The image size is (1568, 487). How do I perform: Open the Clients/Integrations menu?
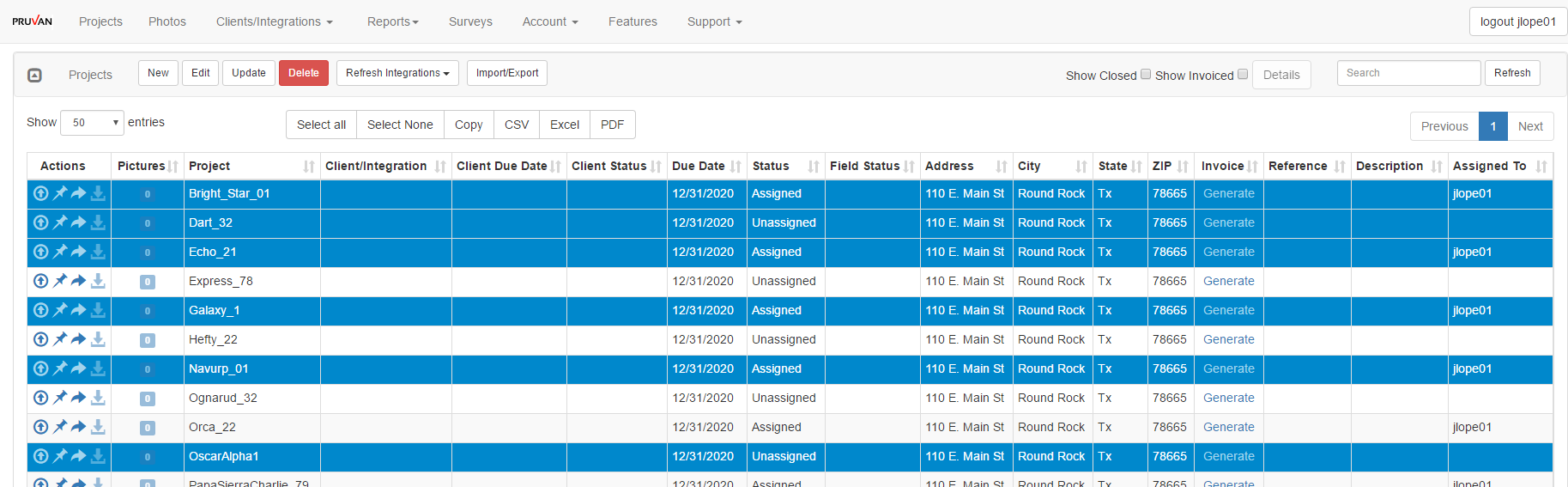[x=274, y=22]
